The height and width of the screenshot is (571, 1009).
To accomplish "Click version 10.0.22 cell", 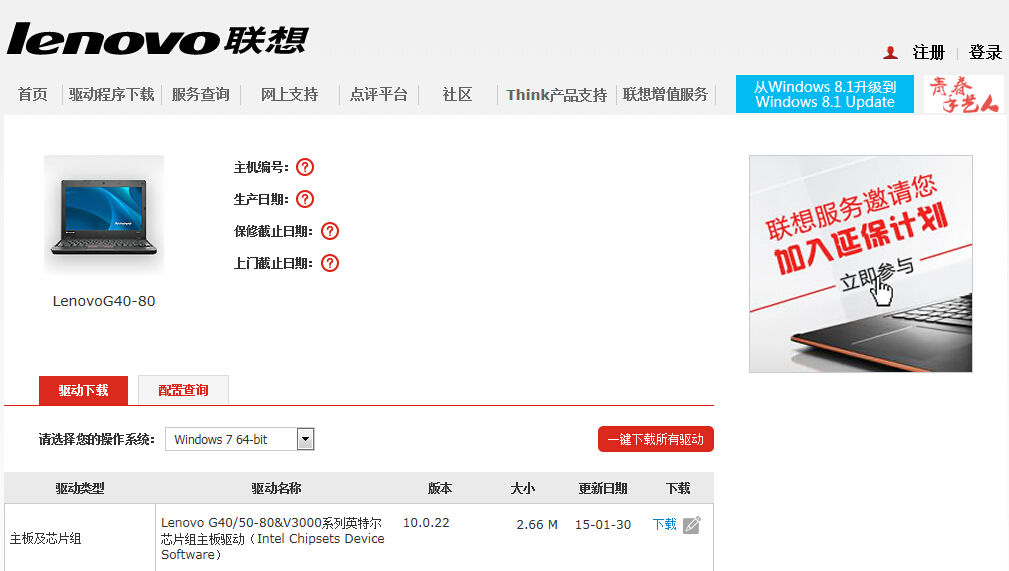I will (426, 523).
